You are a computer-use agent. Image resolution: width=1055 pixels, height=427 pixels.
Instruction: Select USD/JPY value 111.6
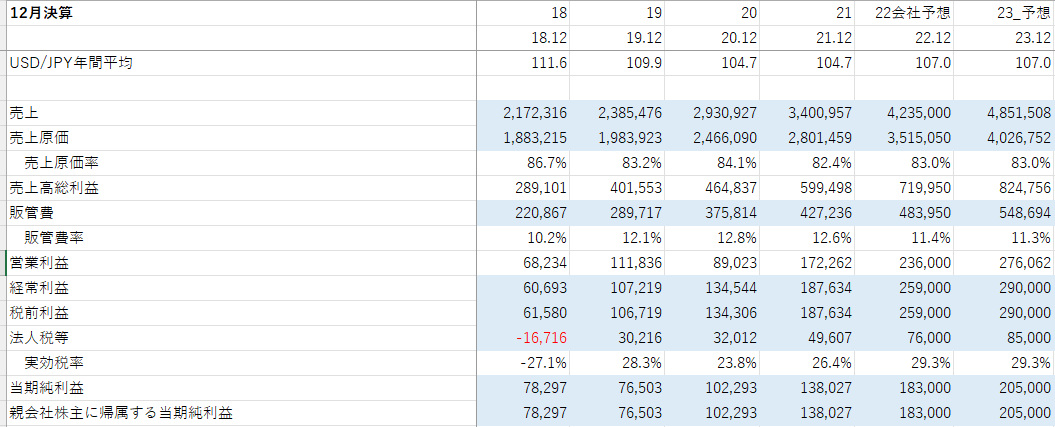pyautogui.click(x=523, y=63)
